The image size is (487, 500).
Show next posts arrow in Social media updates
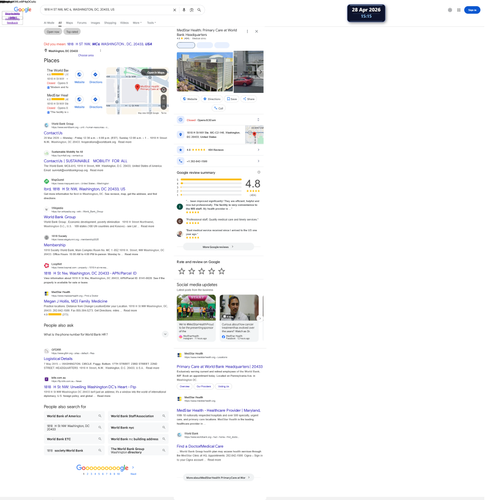(x=260, y=319)
